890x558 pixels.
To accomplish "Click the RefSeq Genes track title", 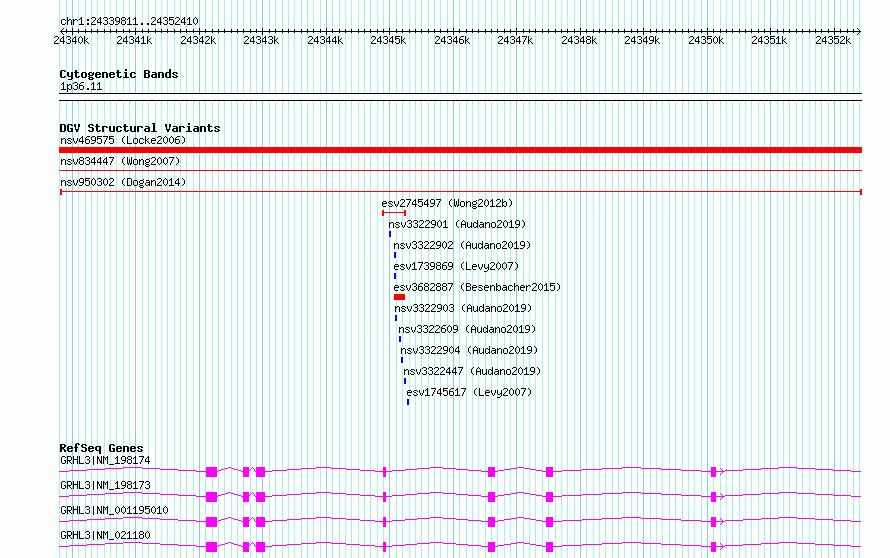I will click(101, 448).
